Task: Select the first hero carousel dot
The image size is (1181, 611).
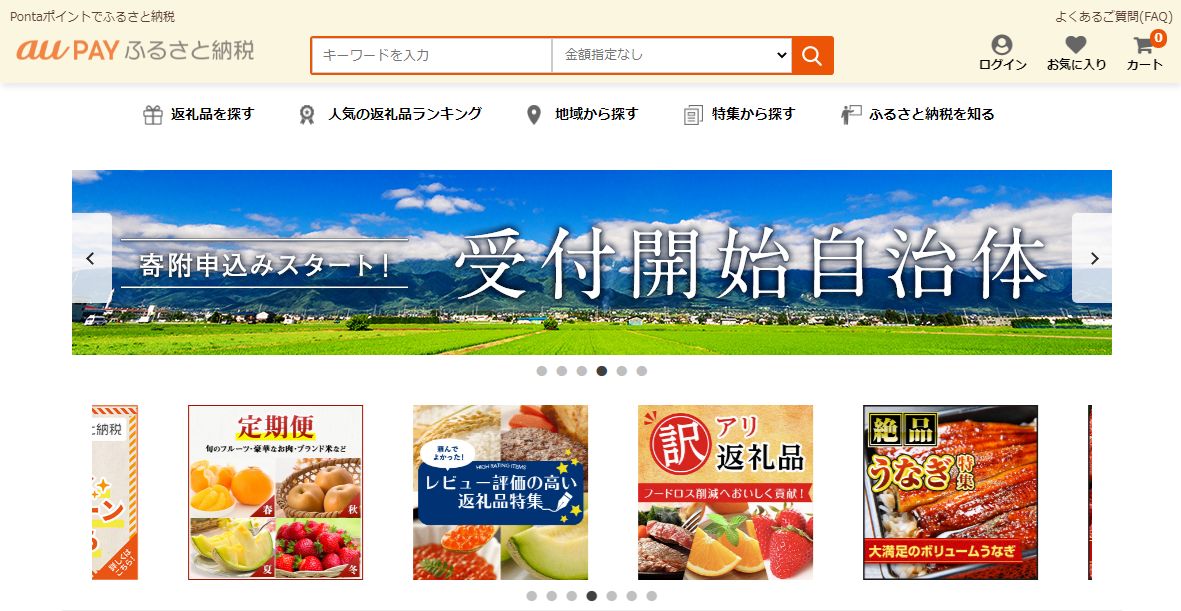Action: [542, 371]
